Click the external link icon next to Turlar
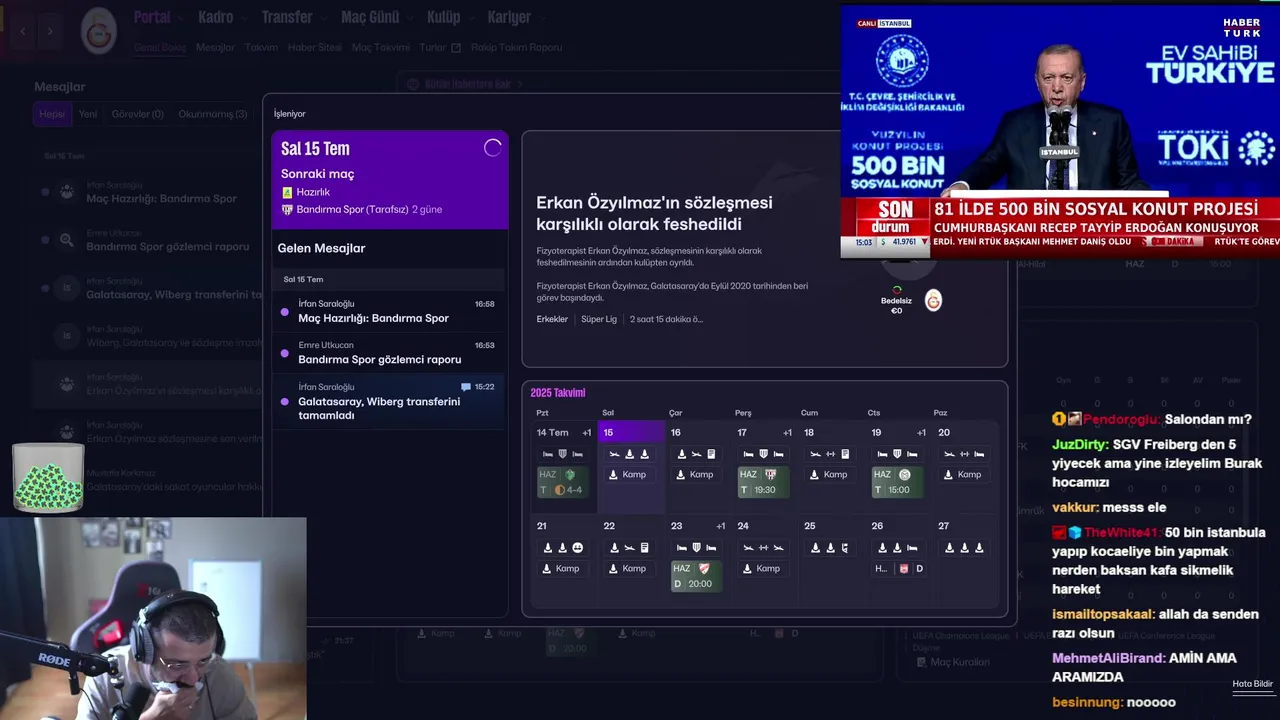1280x720 pixels. pos(456,48)
